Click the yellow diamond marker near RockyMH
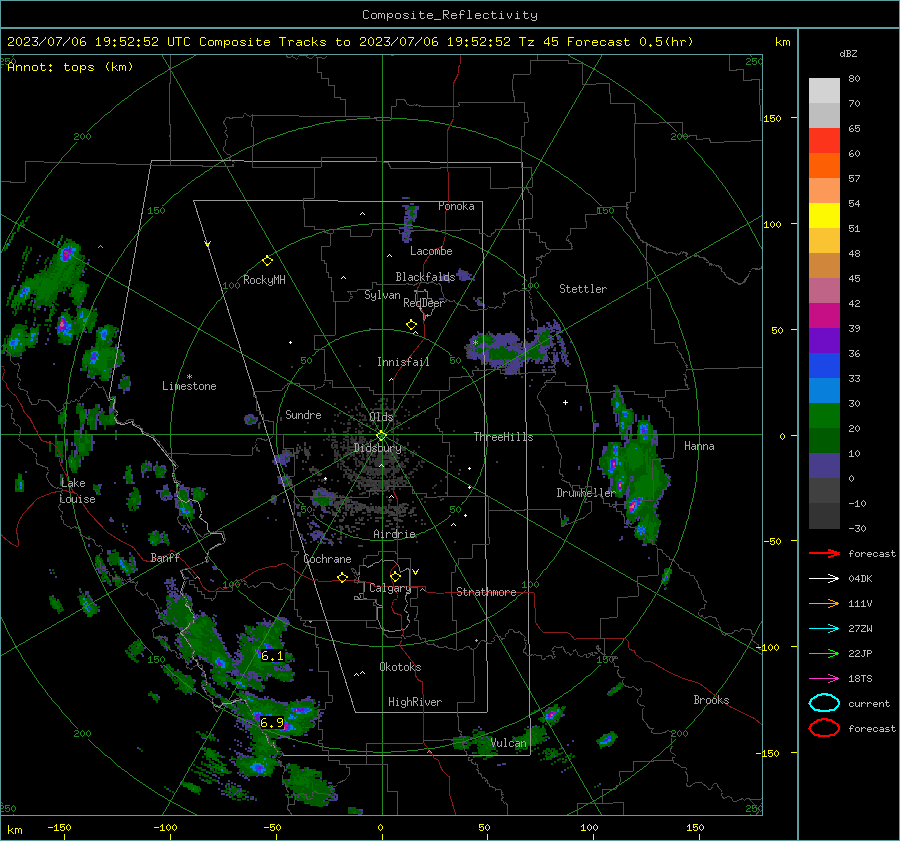Image resolution: width=900 pixels, height=841 pixels. pyautogui.click(x=267, y=261)
